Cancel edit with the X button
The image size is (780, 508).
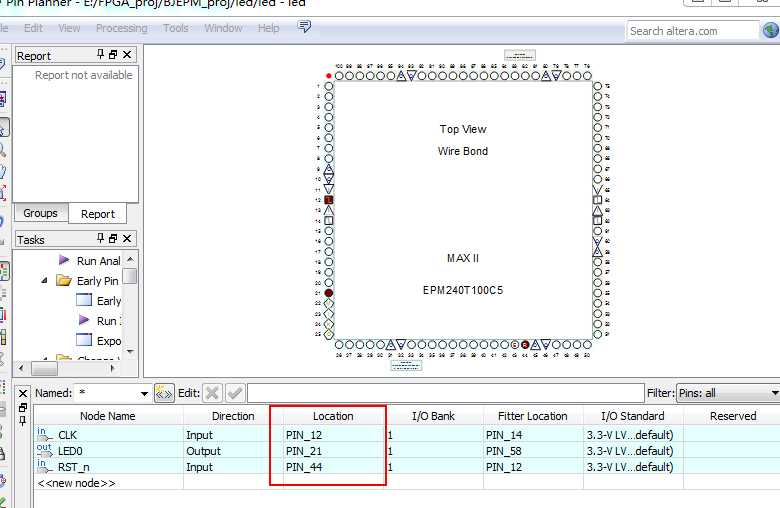pyautogui.click(x=212, y=393)
